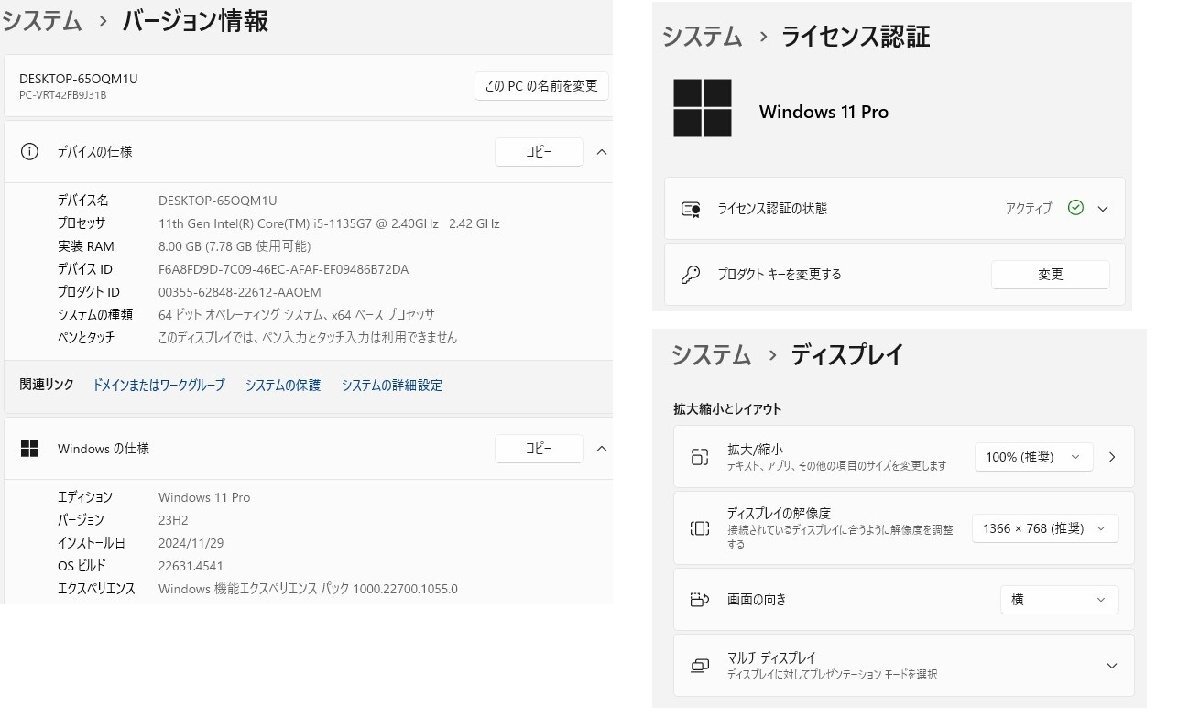Go back to システム from ディスプレイ
The image size is (1200, 717).
point(711,354)
